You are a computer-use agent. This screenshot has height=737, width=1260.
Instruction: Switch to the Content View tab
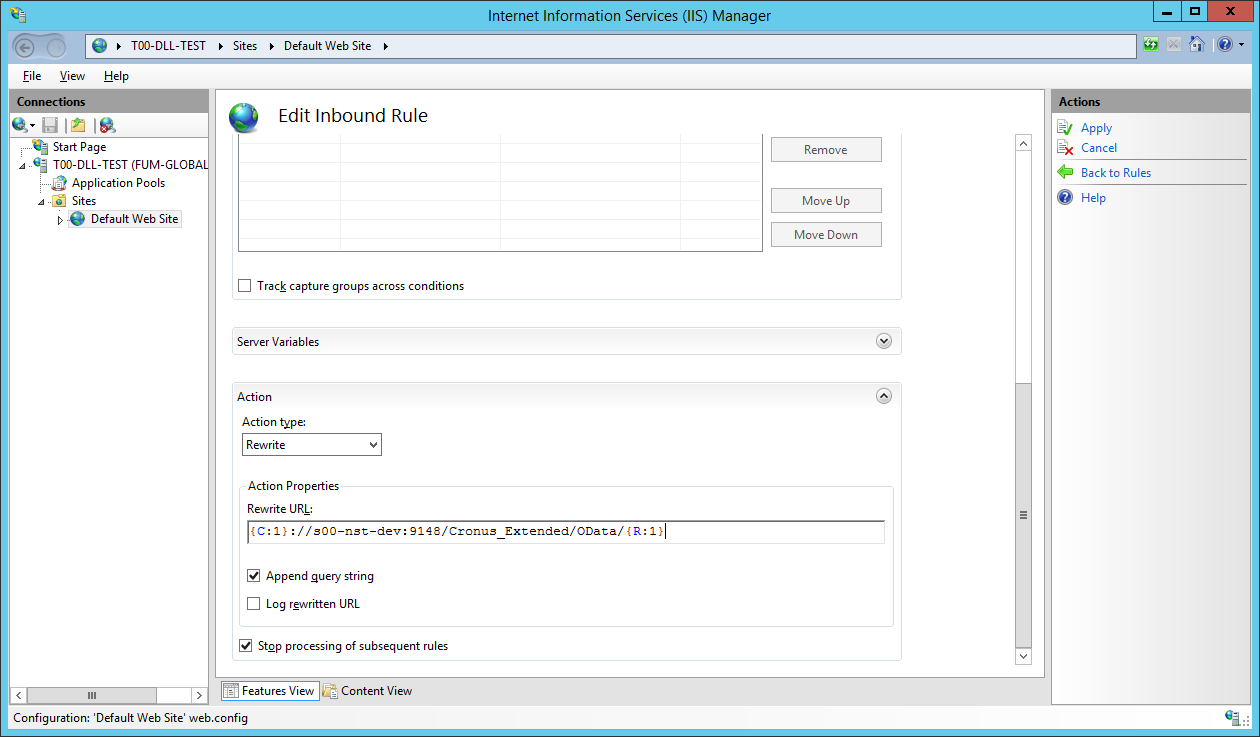368,691
